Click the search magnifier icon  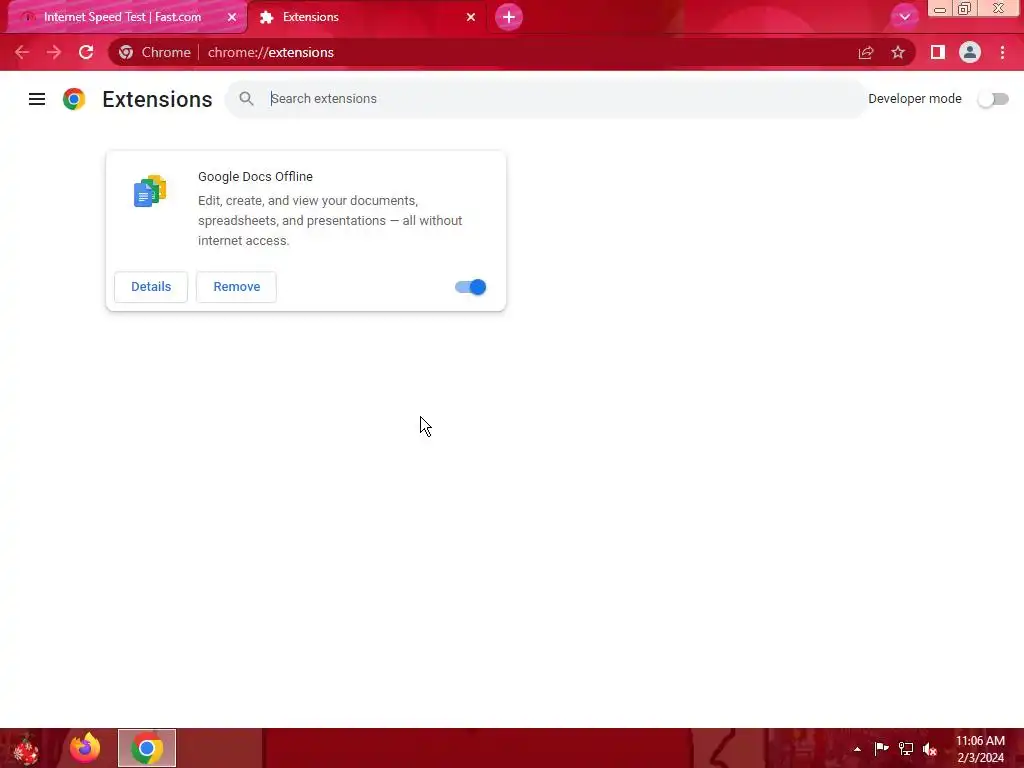click(x=246, y=99)
